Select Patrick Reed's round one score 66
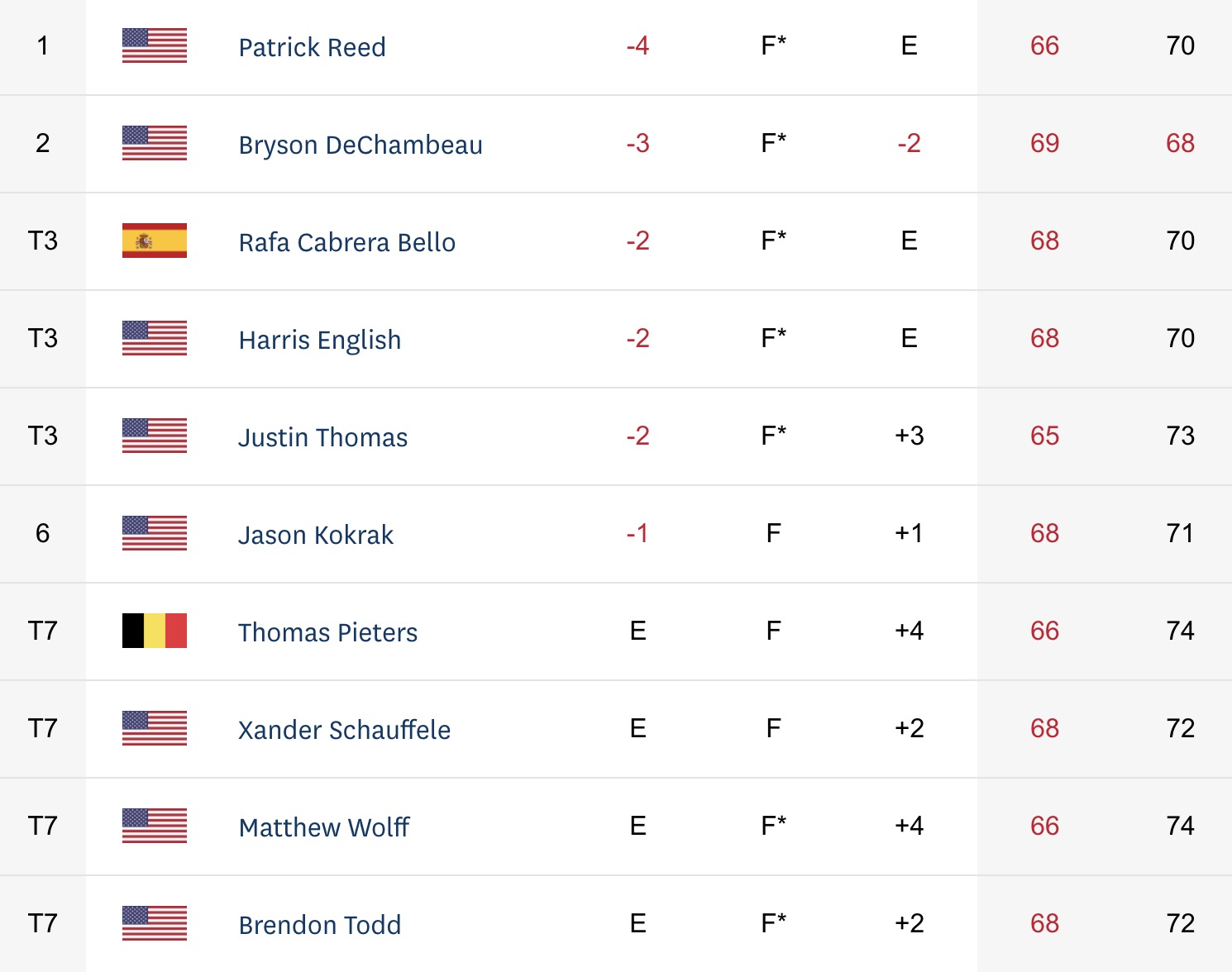Image resolution: width=1232 pixels, height=972 pixels. [x=1044, y=45]
